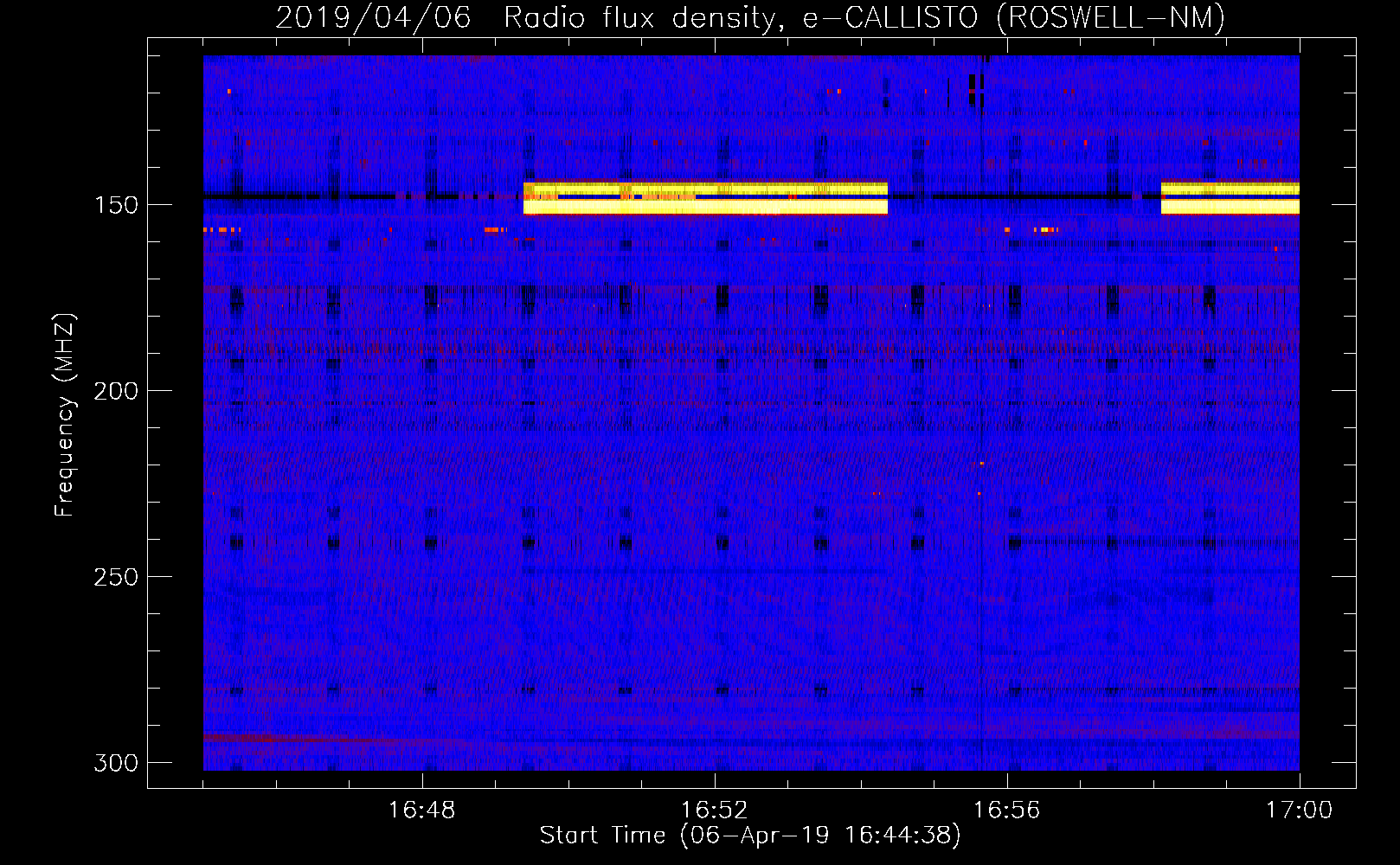Select the 300 frequency axis label
The image size is (1400, 865).
pyautogui.click(x=116, y=763)
